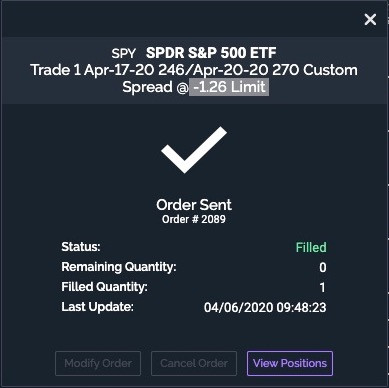Image resolution: width=389 pixels, height=388 pixels.
Task: Select the 04/06/2020 09:48:23 timestamp
Action: pos(265,307)
